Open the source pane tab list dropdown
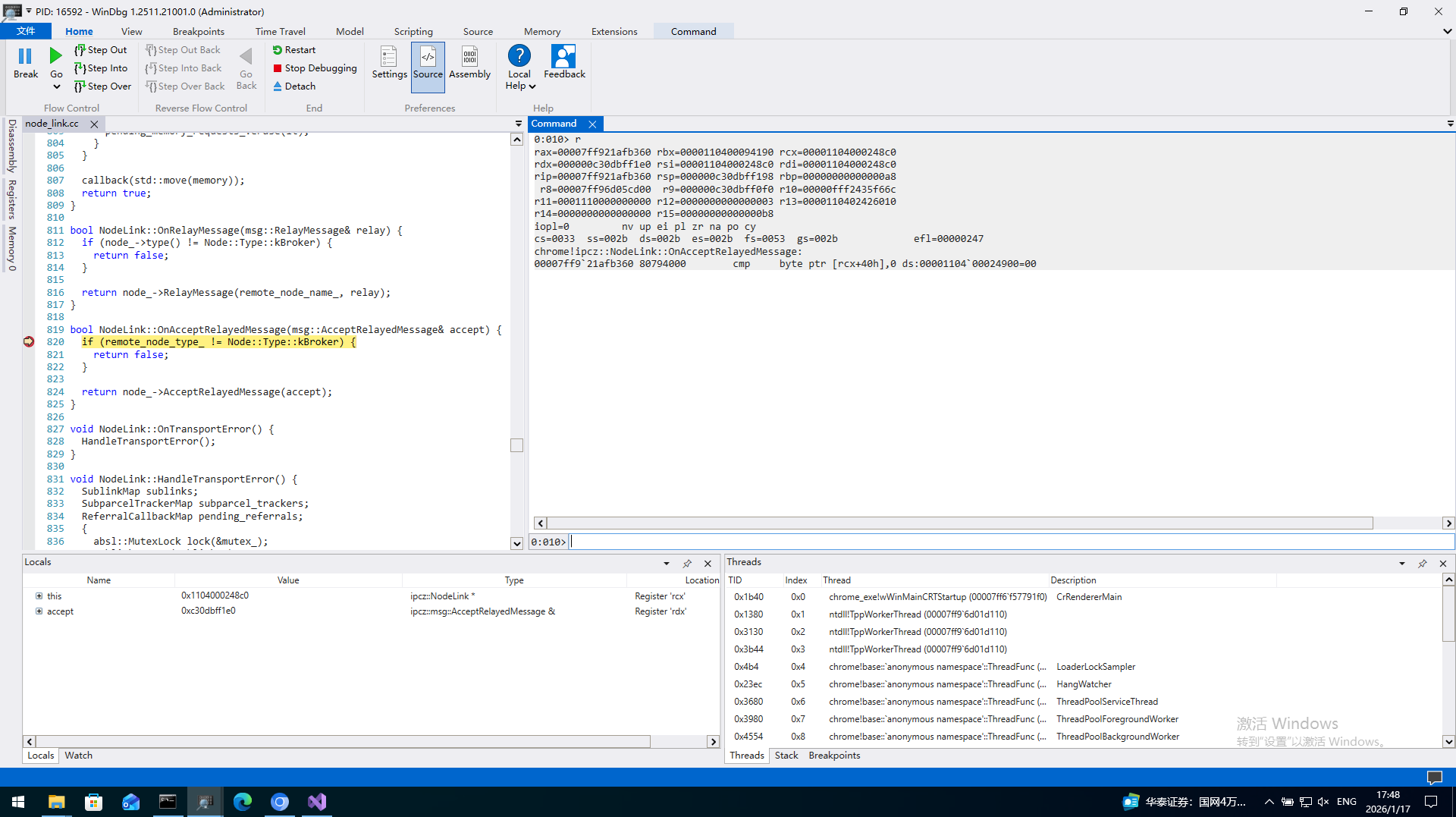Screen dimensions: 1456x817 pos(519,124)
